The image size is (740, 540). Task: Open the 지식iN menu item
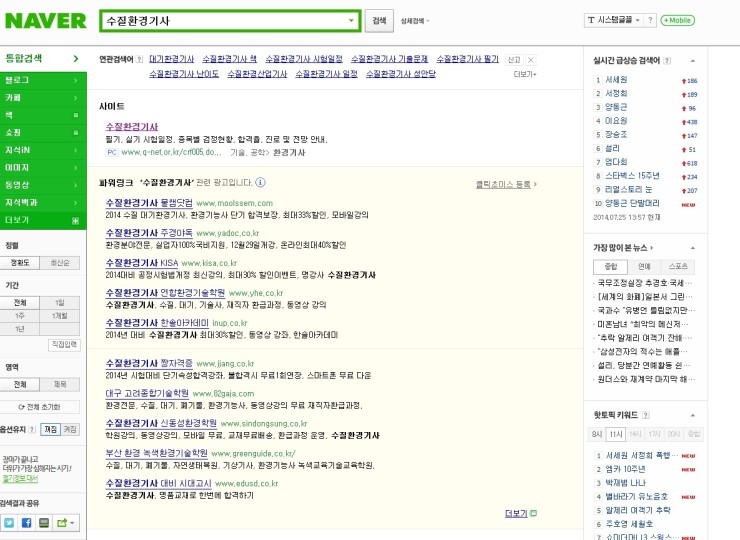(43, 150)
